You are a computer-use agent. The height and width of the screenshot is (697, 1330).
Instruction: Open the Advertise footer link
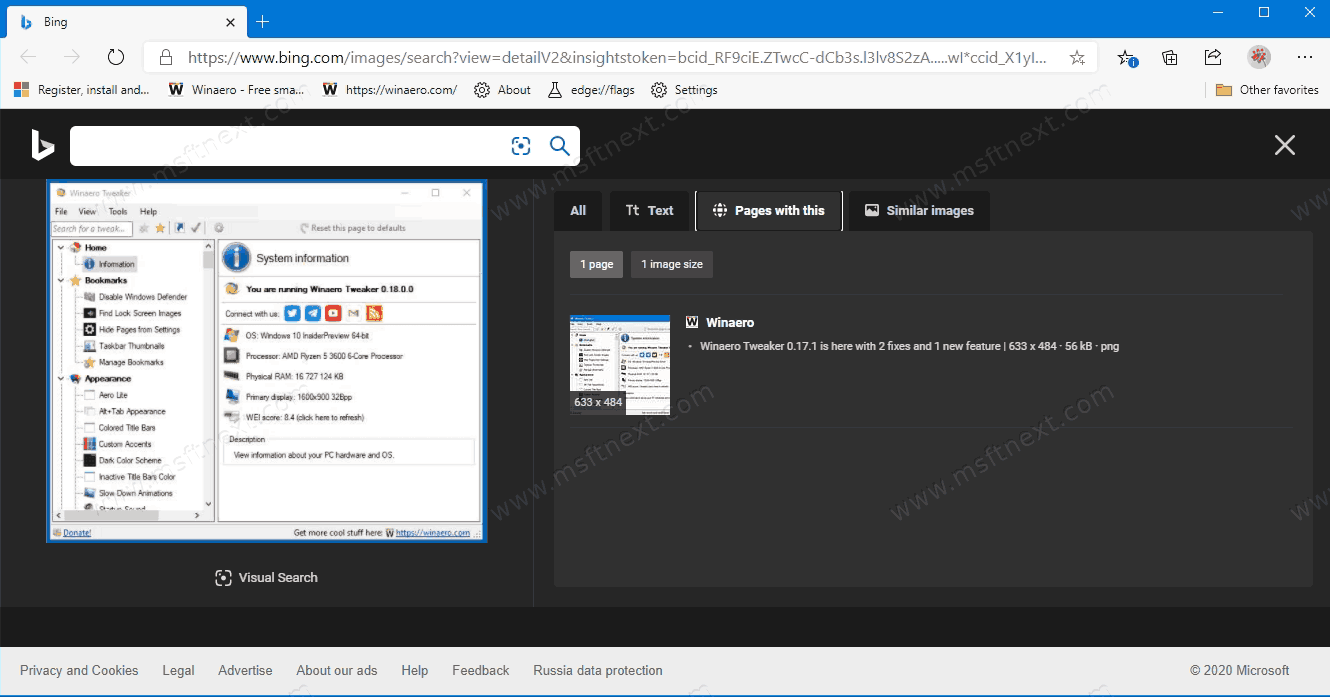coord(245,671)
